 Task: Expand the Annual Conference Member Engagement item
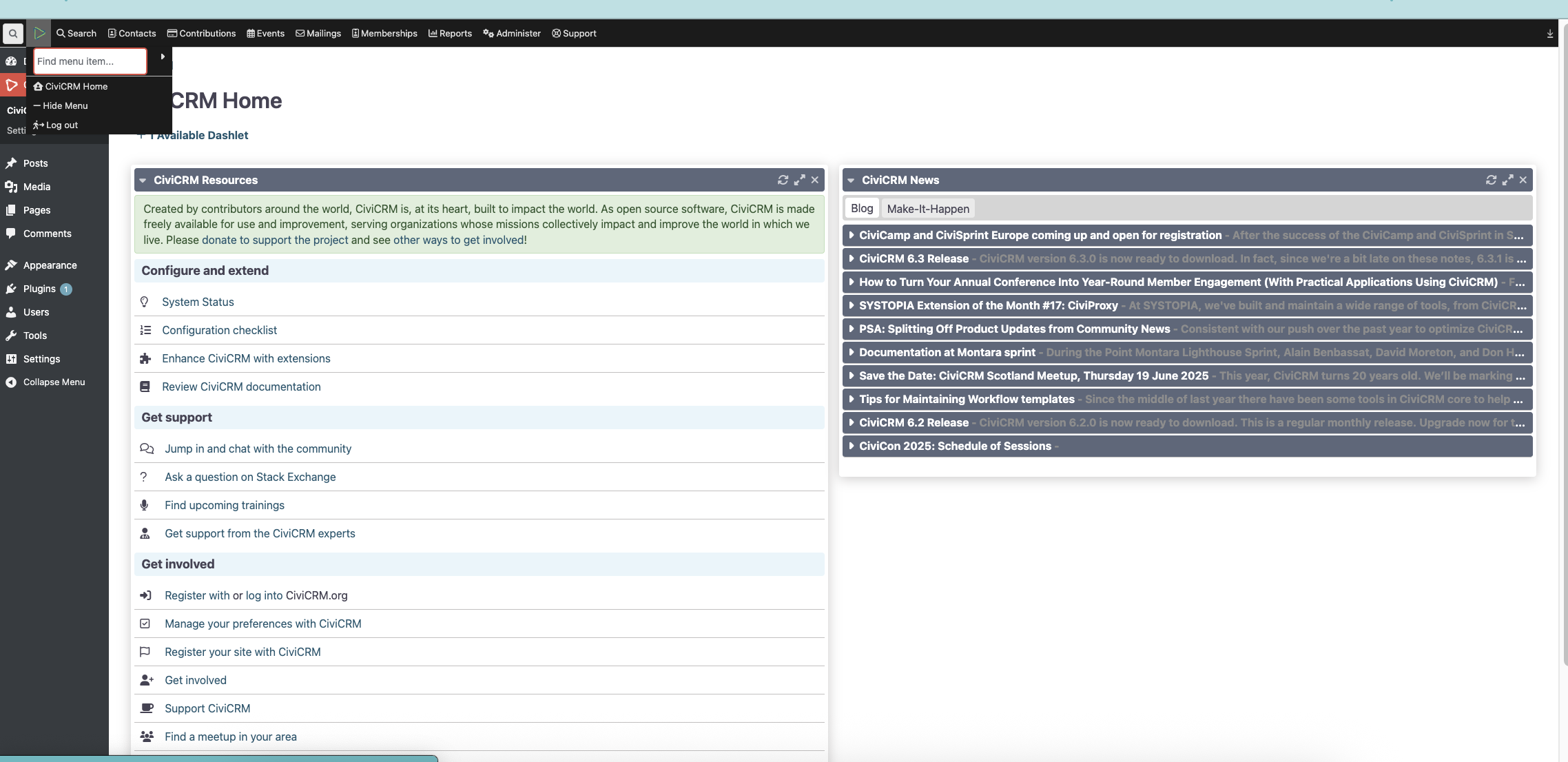pyautogui.click(x=1188, y=282)
